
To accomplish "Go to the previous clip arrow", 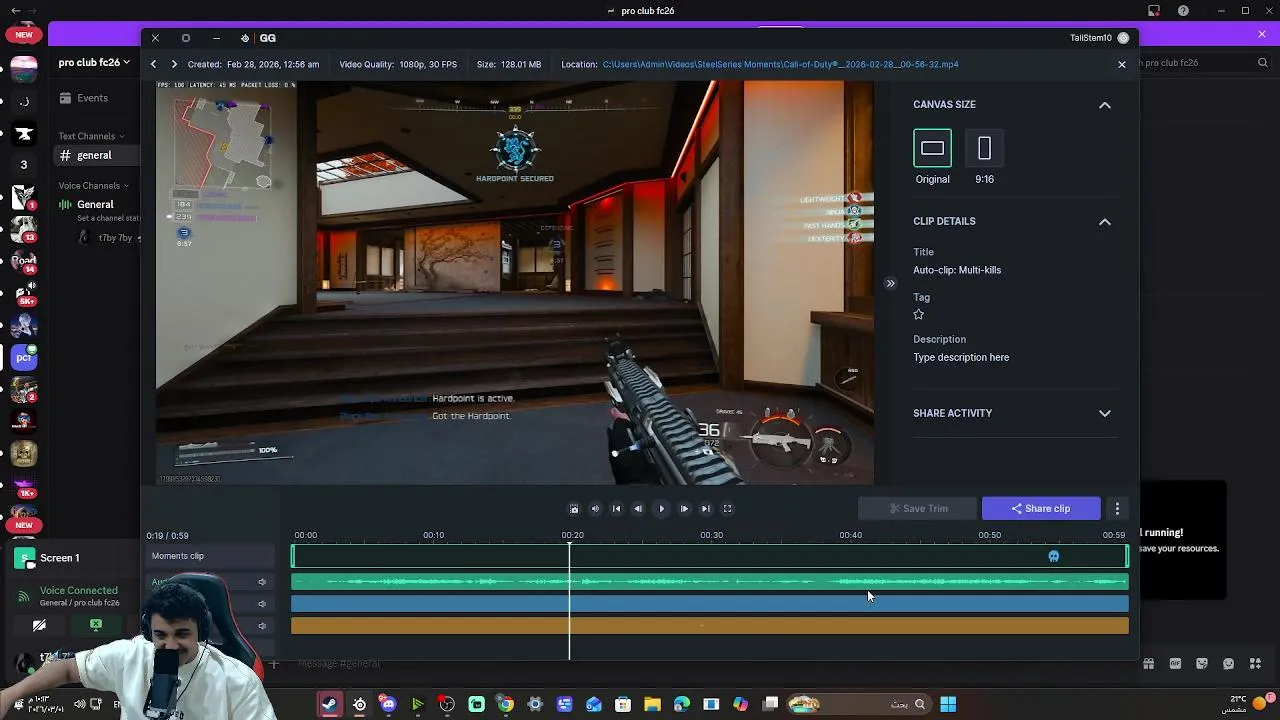I will [153, 64].
